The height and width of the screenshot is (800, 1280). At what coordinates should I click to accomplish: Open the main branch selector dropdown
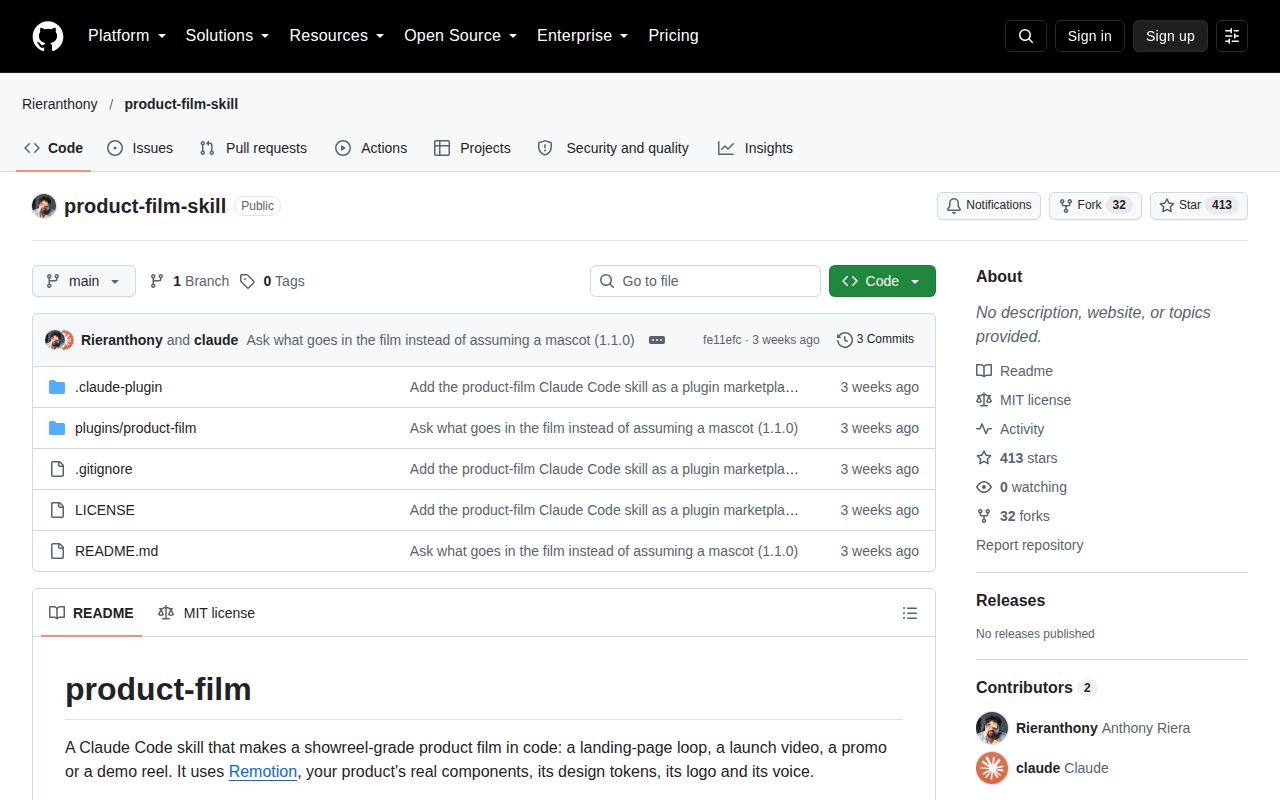tap(84, 281)
